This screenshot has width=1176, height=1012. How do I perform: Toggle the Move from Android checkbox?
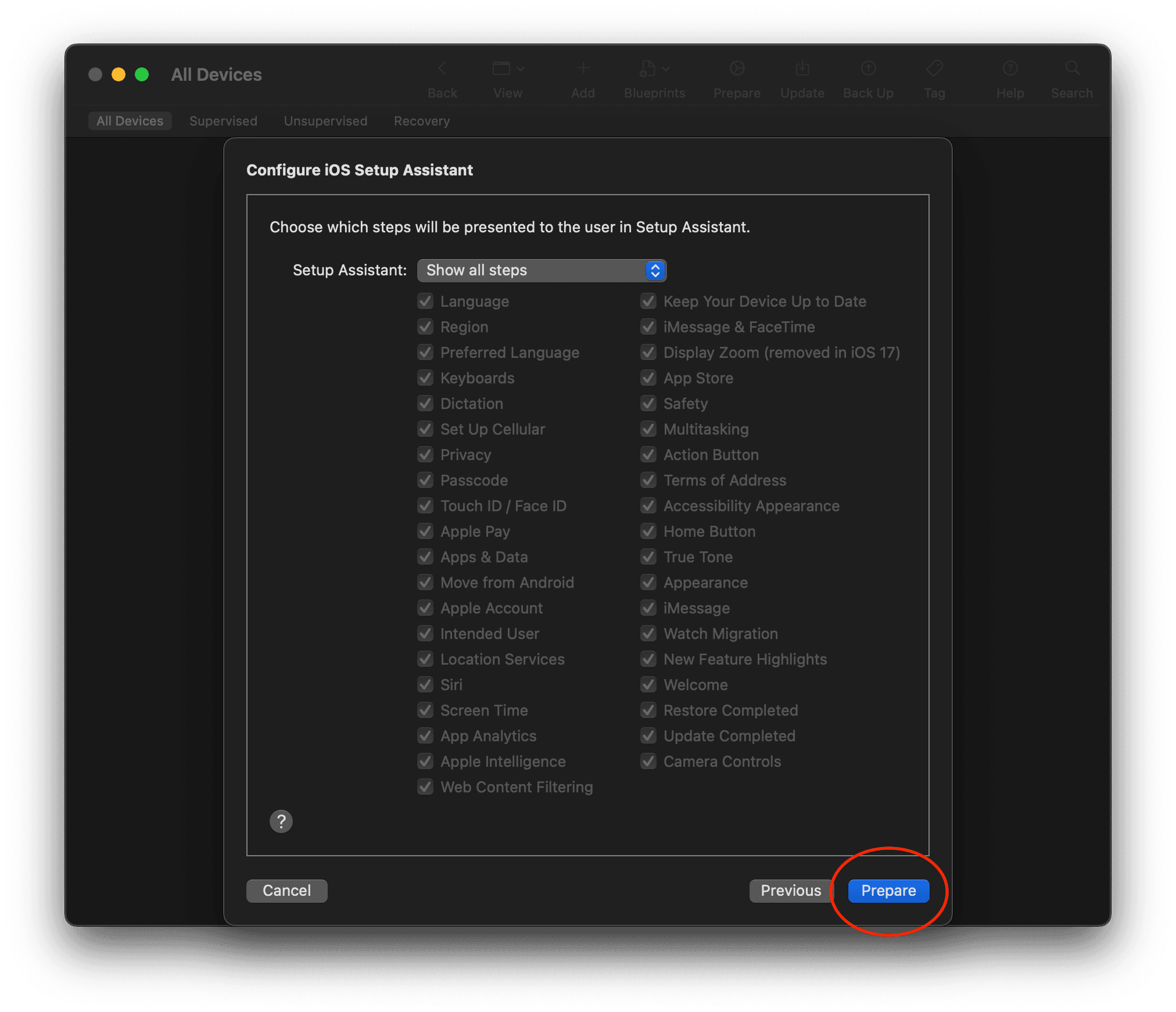coord(425,583)
